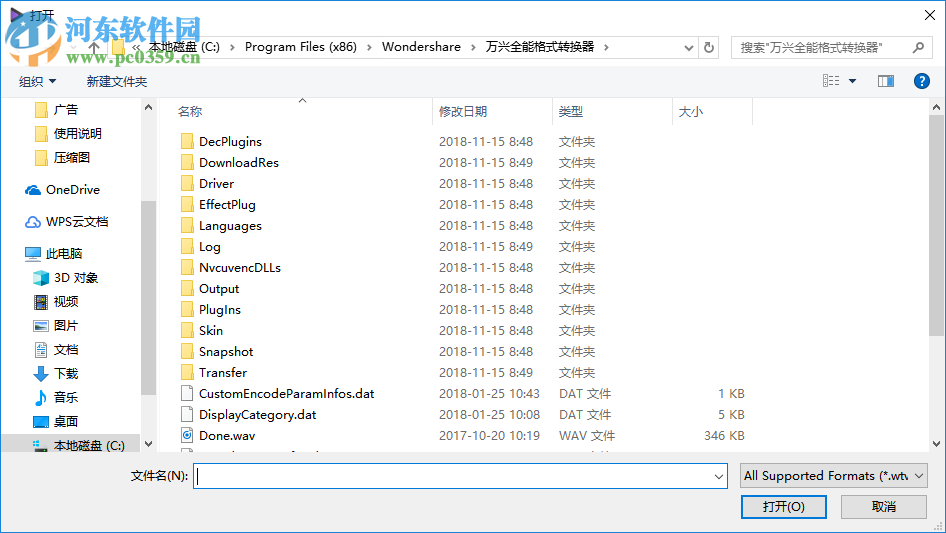The width and height of the screenshot is (946, 533).
Task: Sort by 大小 column header
Action: click(x=691, y=112)
